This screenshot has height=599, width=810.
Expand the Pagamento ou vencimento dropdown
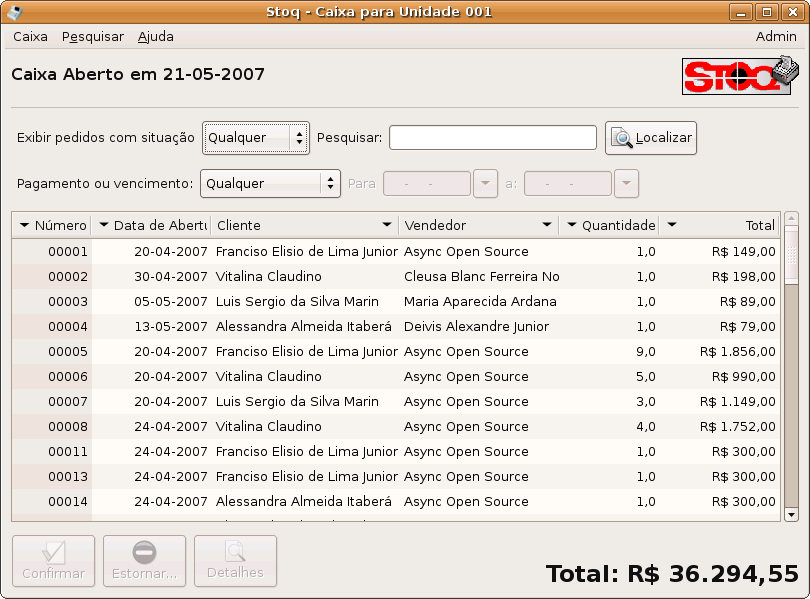(x=270, y=184)
